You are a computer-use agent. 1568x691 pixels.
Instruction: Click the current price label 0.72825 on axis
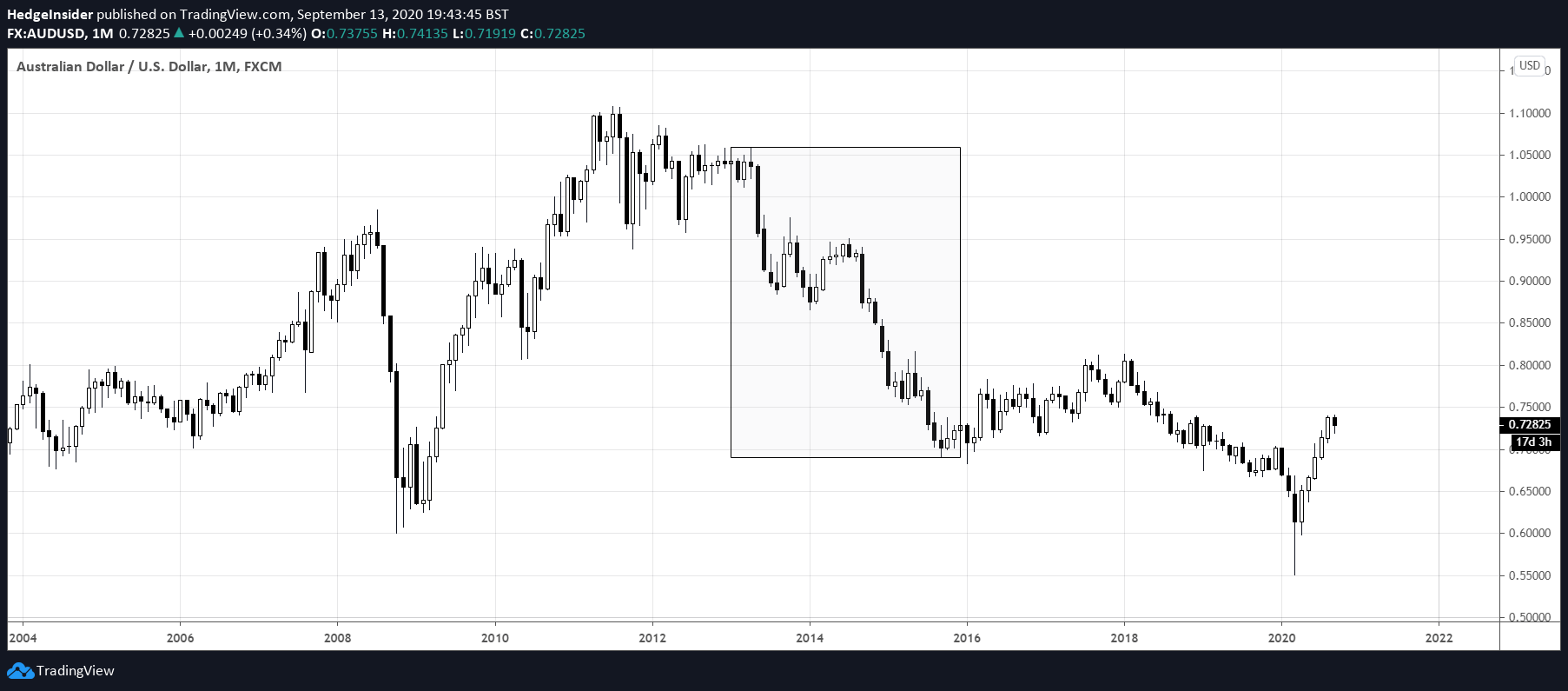pos(1529,425)
